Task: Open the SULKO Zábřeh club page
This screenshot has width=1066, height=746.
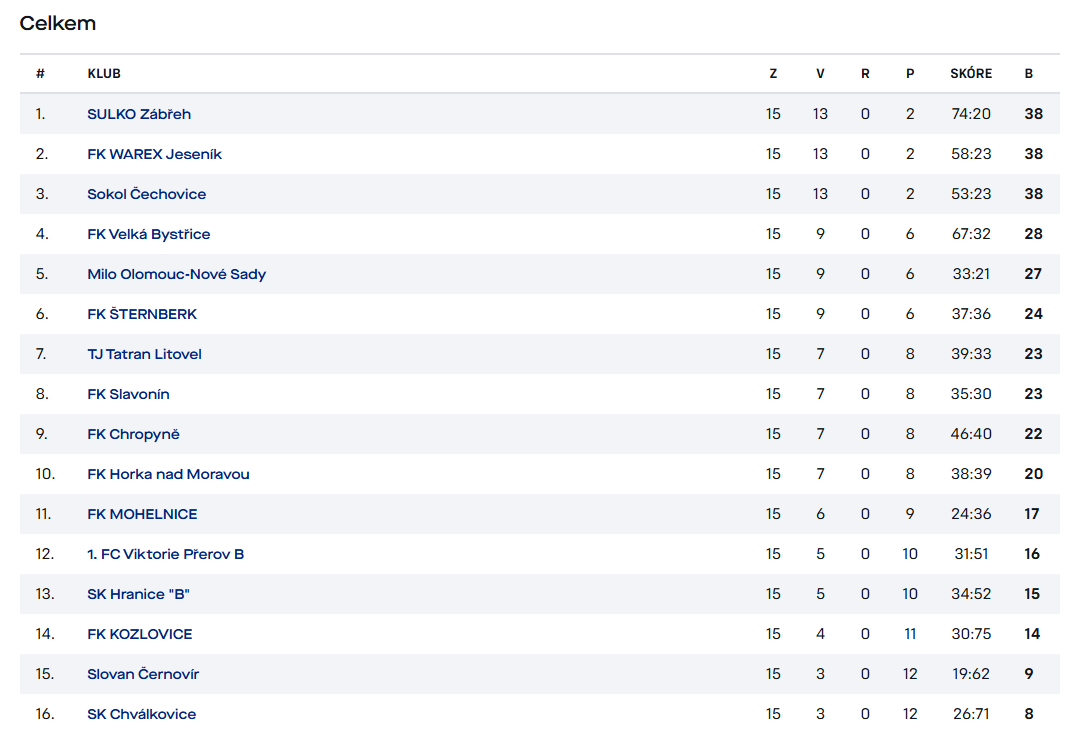Action: point(139,114)
